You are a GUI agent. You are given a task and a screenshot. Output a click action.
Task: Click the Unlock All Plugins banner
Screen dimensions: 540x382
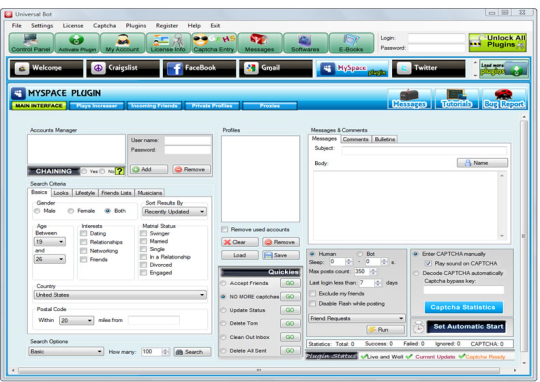click(x=498, y=42)
